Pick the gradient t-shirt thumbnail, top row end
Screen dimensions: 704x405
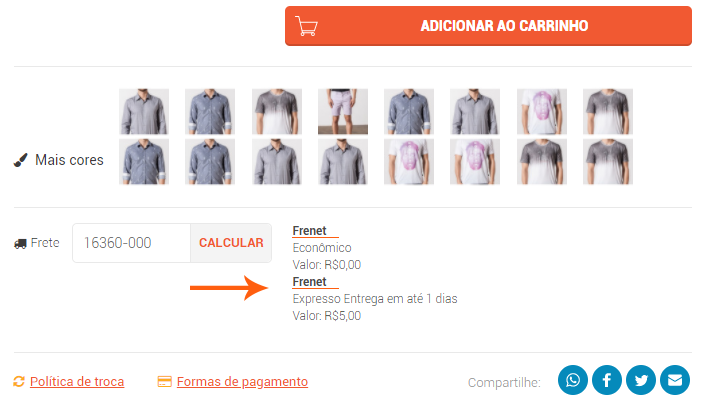pos(607,111)
